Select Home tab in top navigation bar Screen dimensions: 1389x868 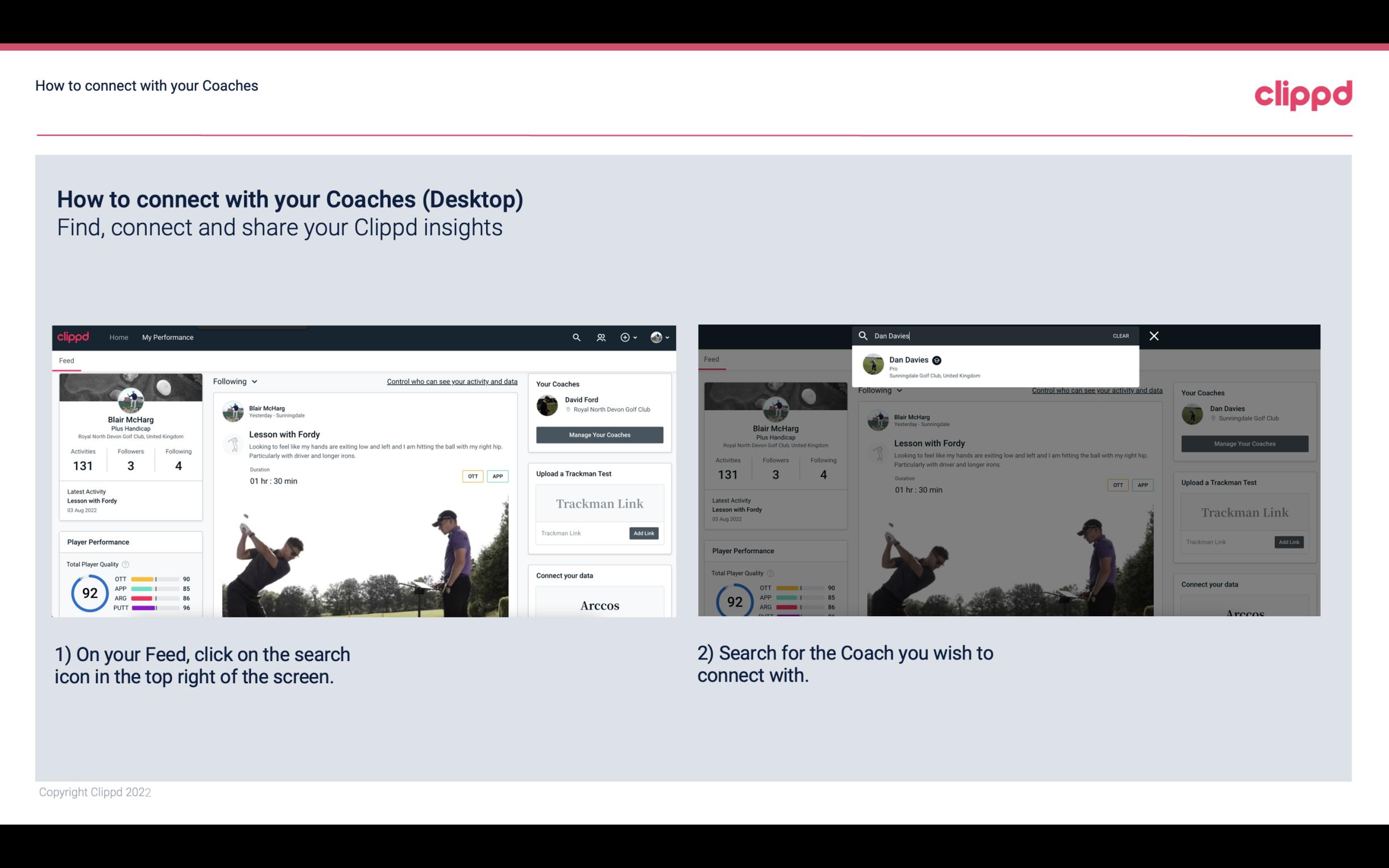[x=119, y=337]
